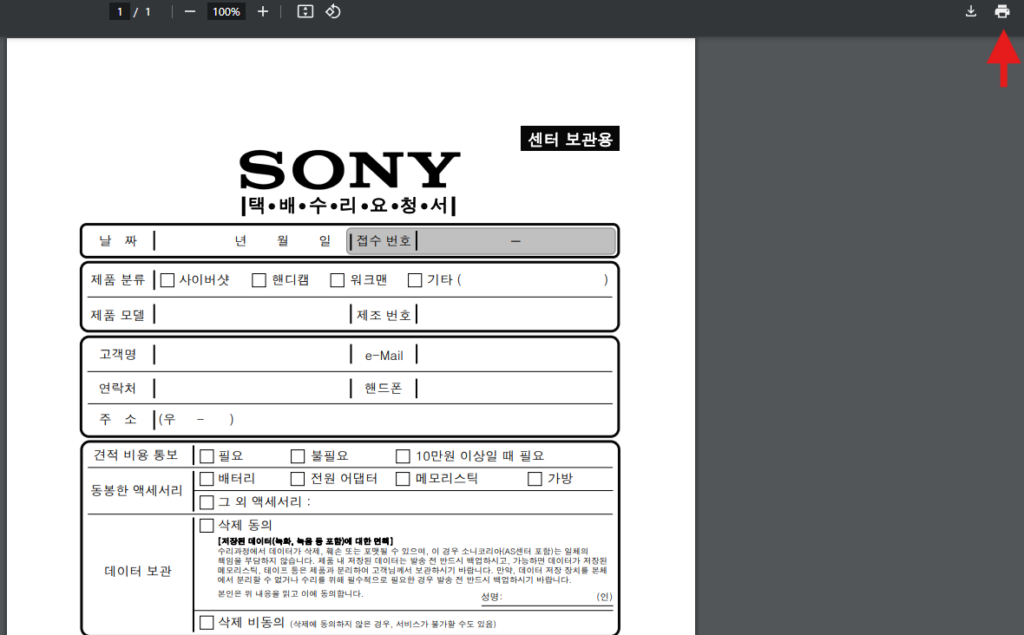Click the 제품 모델 label
Viewport: 1024px width, 635px height.
(118, 315)
